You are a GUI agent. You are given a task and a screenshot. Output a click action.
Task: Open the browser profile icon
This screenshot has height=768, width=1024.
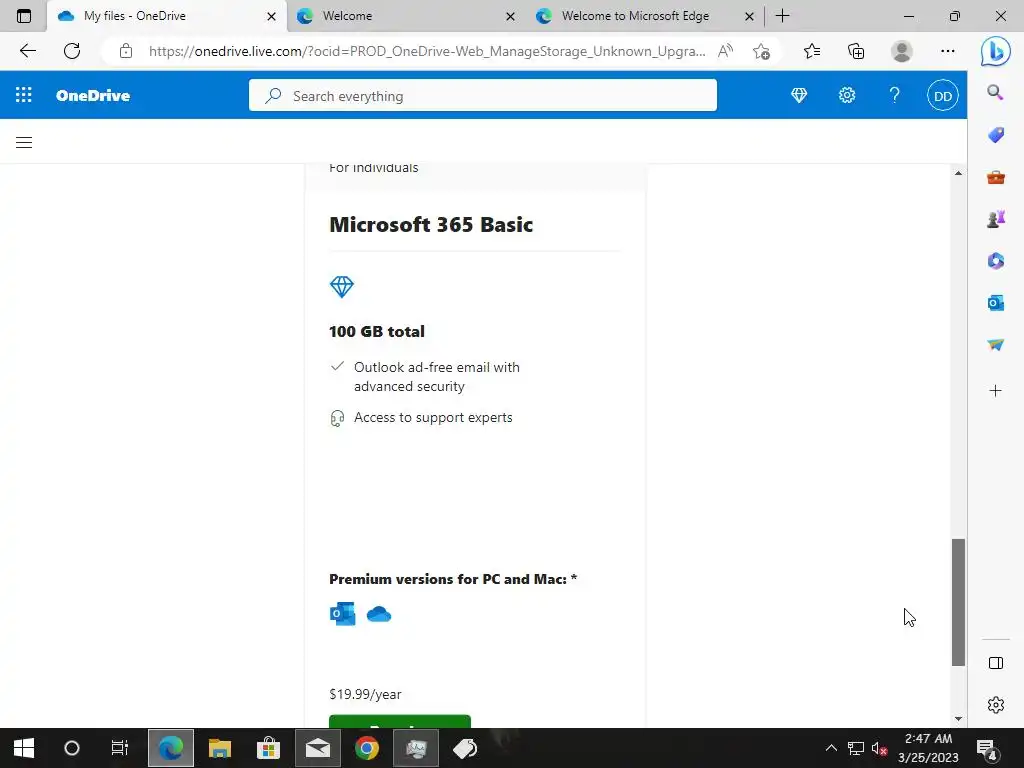pyautogui.click(x=901, y=51)
